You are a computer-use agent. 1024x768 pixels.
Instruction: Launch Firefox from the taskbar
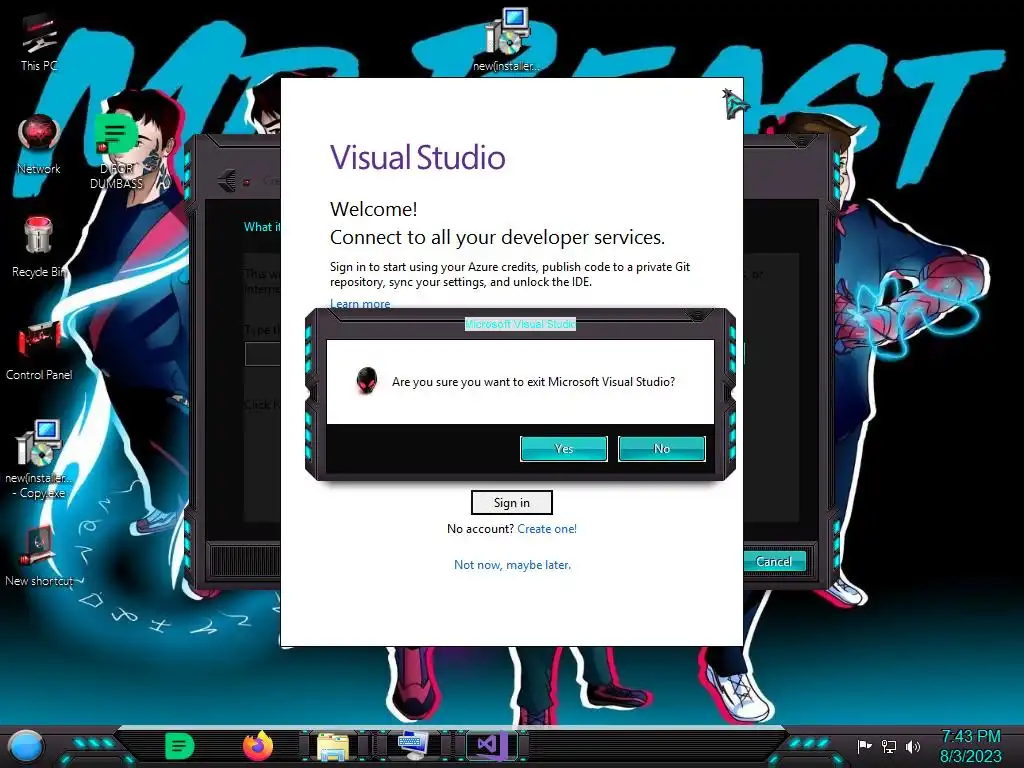[x=258, y=746]
